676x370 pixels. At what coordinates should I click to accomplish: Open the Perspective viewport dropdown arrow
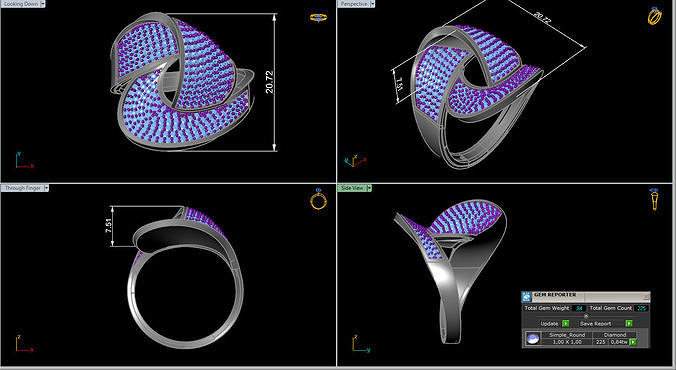tap(372, 4)
